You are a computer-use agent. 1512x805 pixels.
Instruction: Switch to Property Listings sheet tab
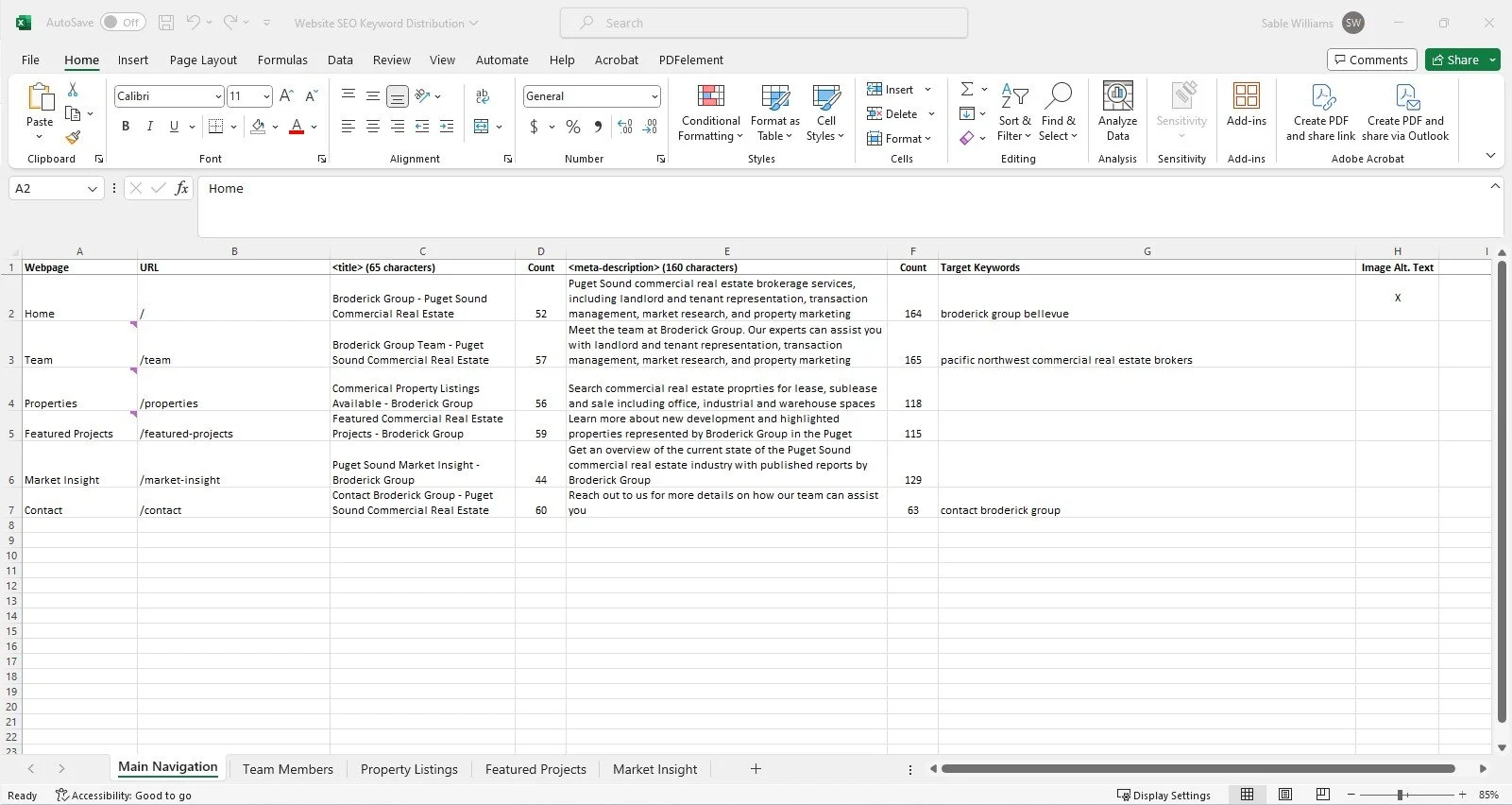(x=409, y=769)
